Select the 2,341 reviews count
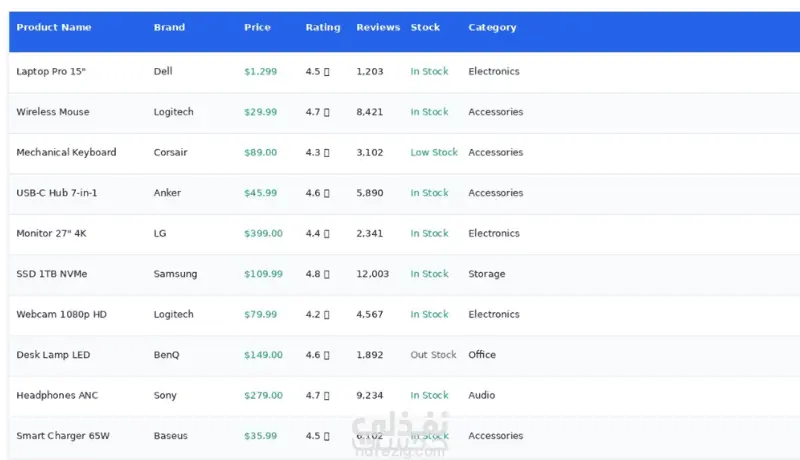 tap(369, 233)
